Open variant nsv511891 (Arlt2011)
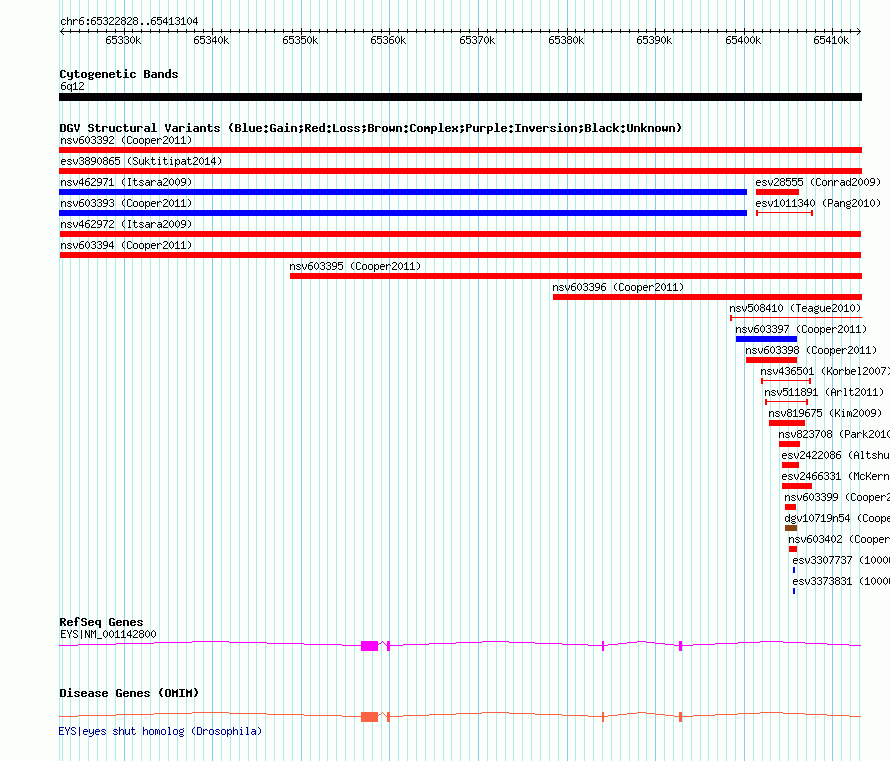This screenshot has width=890, height=761. click(x=824, y=392)
